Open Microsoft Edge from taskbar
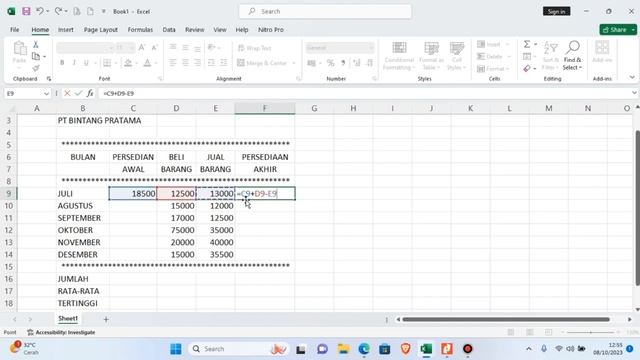This screenshot has width=640, height=360. pyautogui.click(x=364, y=349)
